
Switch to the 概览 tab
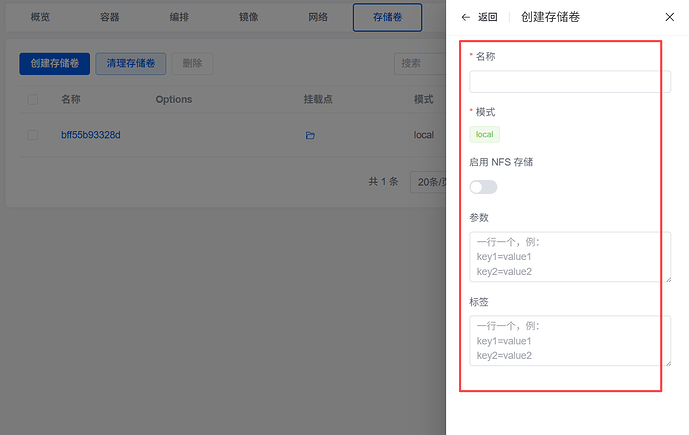coord(43,18)
